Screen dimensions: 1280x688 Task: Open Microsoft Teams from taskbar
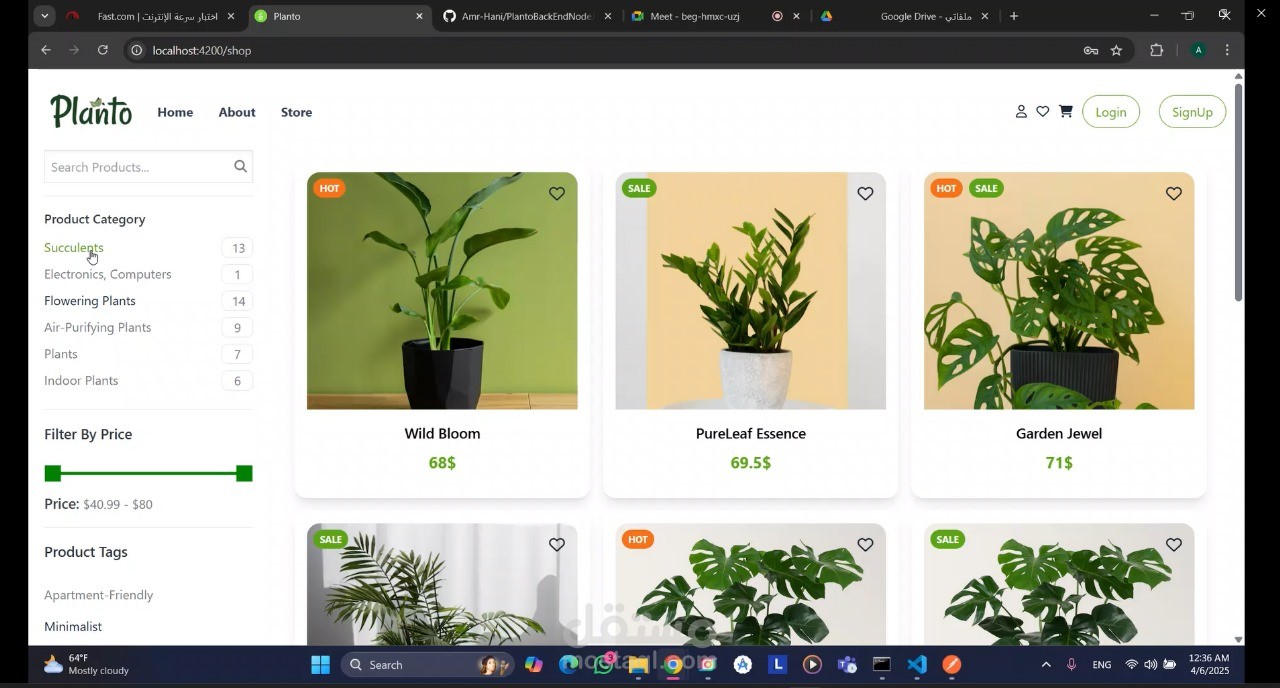847,665
